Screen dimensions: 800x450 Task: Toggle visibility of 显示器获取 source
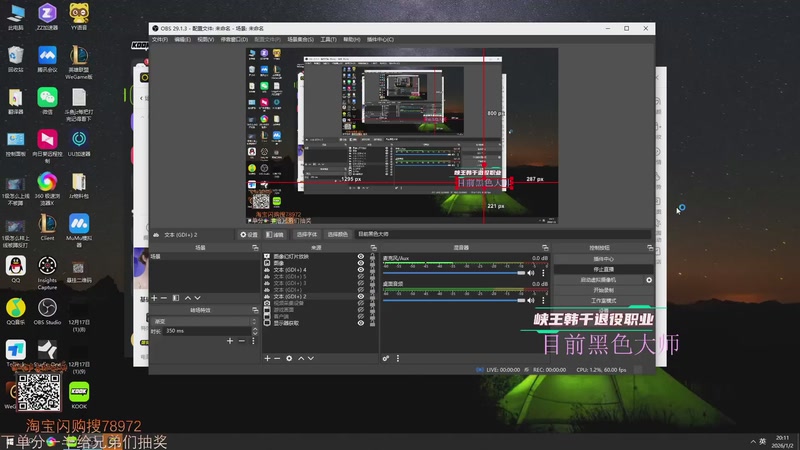(x=361, y=323)
